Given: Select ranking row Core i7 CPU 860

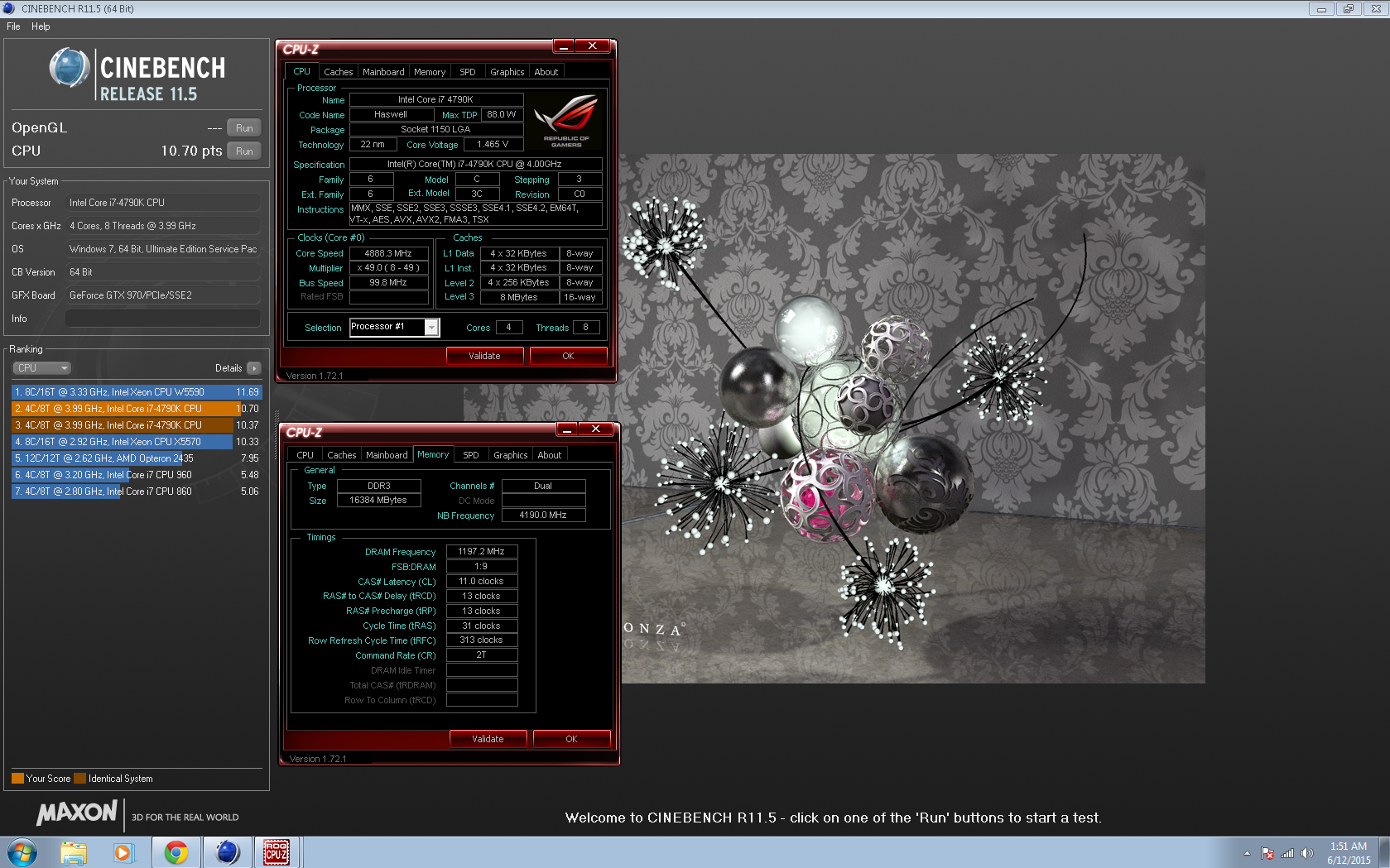Looking at the screenshot, I should click(137, 492).
